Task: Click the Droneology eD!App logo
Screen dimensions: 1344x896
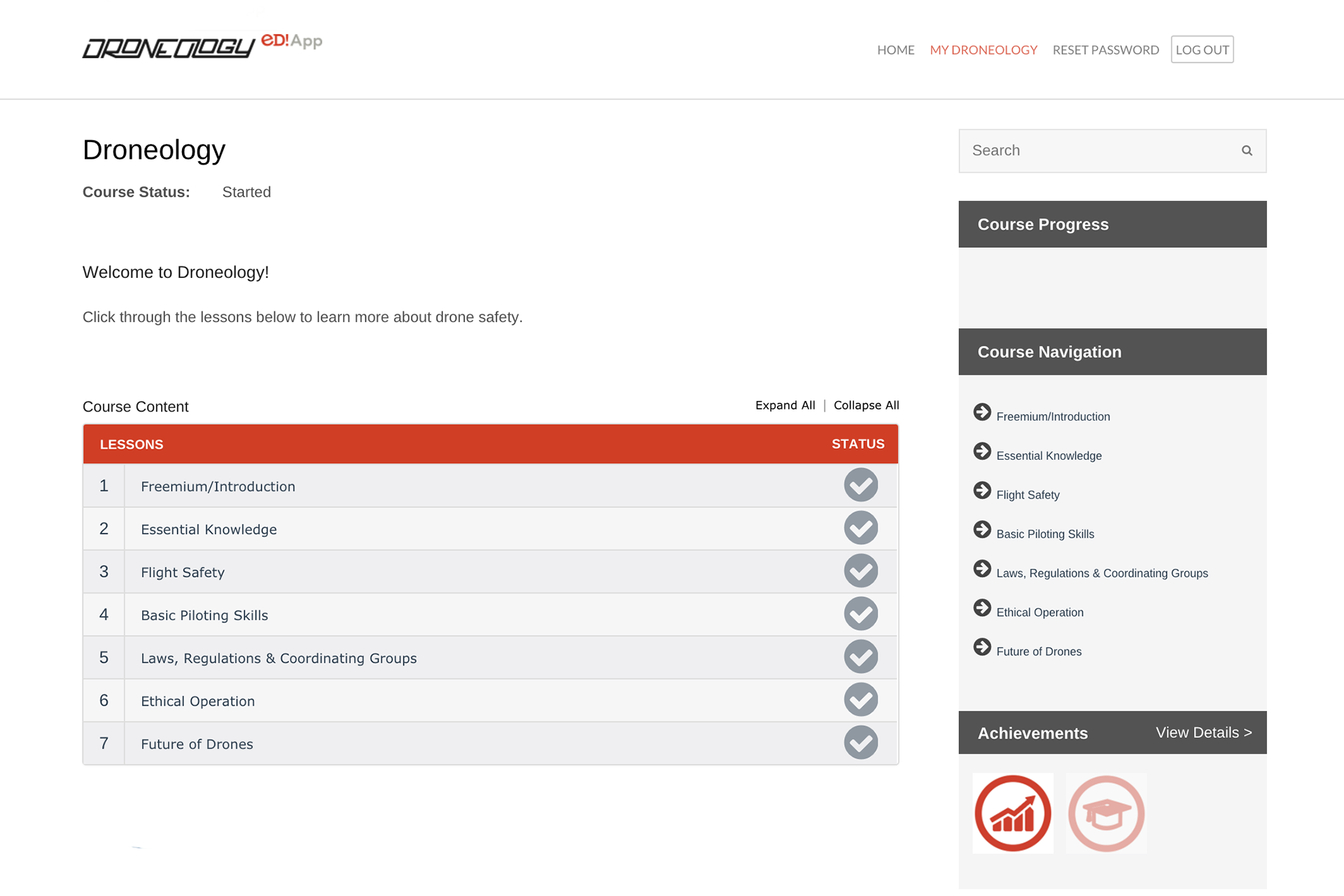Action: point(202,46)
